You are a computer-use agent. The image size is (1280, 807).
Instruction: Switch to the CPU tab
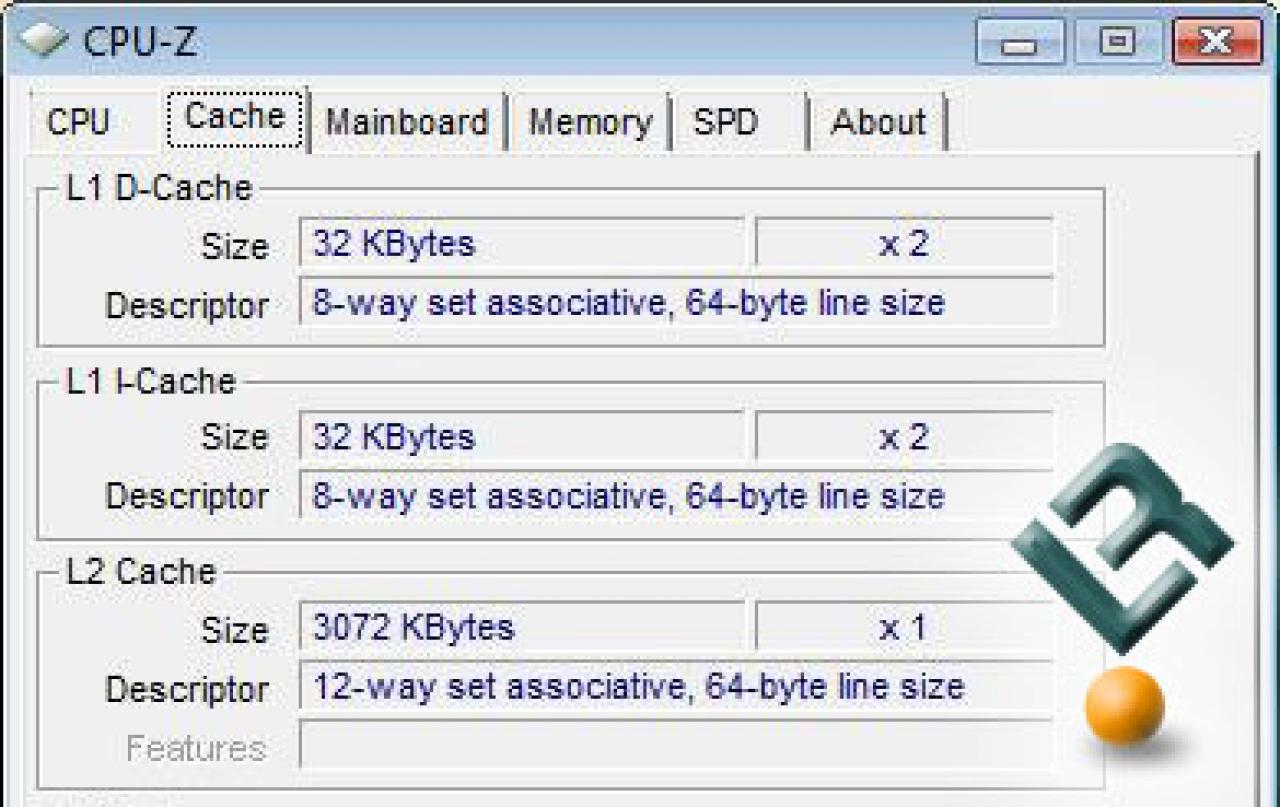pos(78,122)
